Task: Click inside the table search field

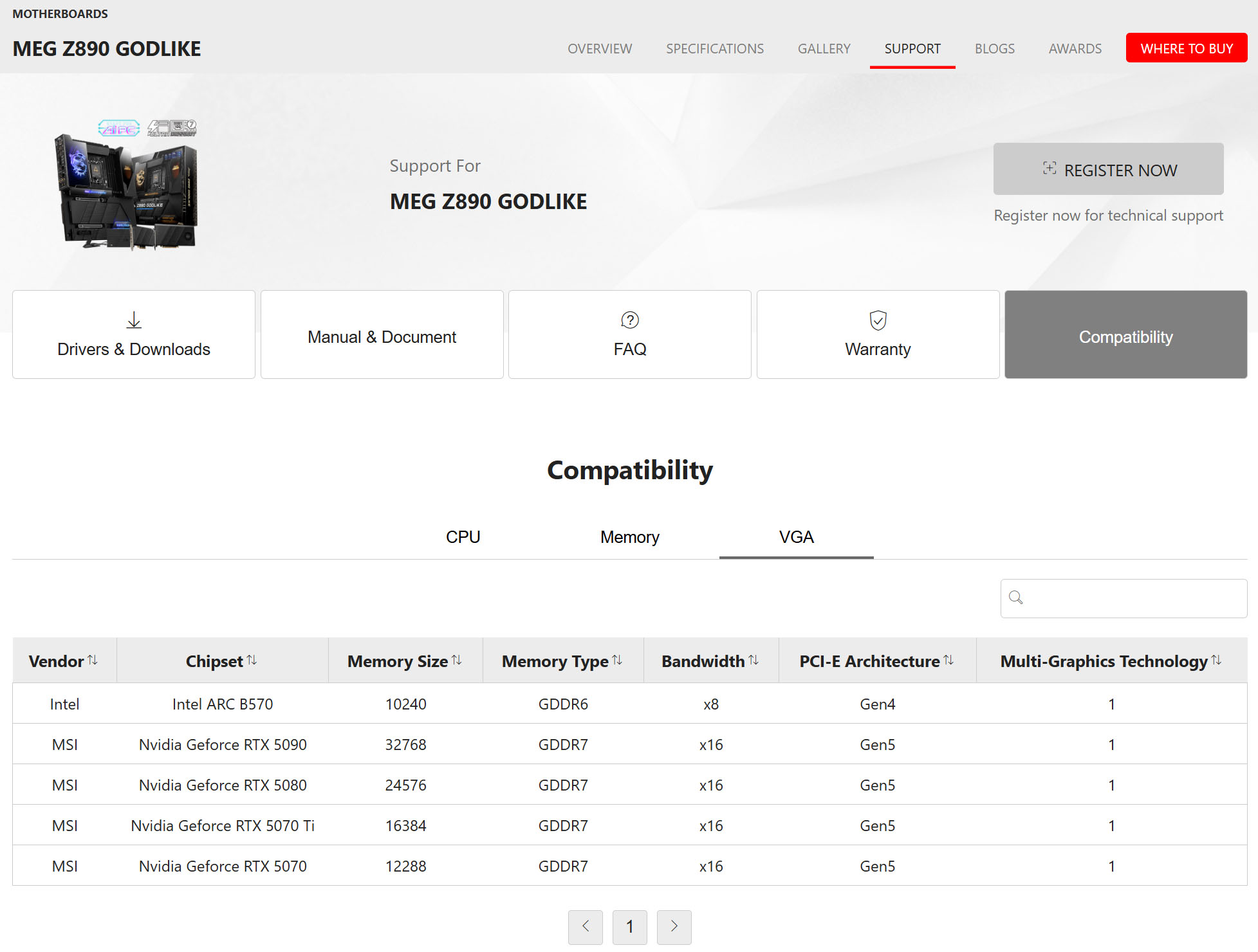Action: 1133,598
